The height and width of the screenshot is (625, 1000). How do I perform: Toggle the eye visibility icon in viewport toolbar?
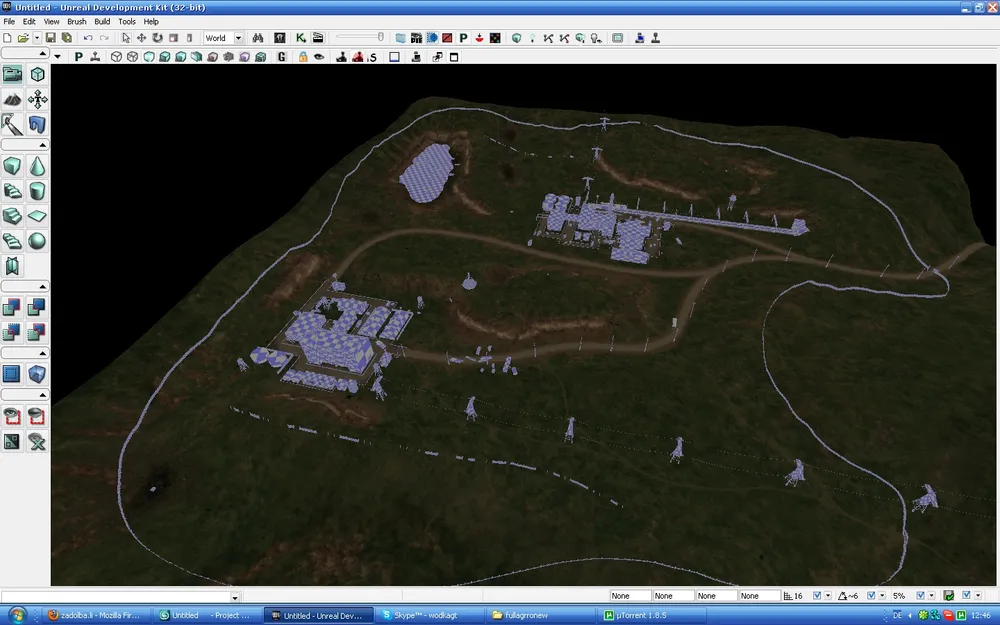(x=319, y=57)
